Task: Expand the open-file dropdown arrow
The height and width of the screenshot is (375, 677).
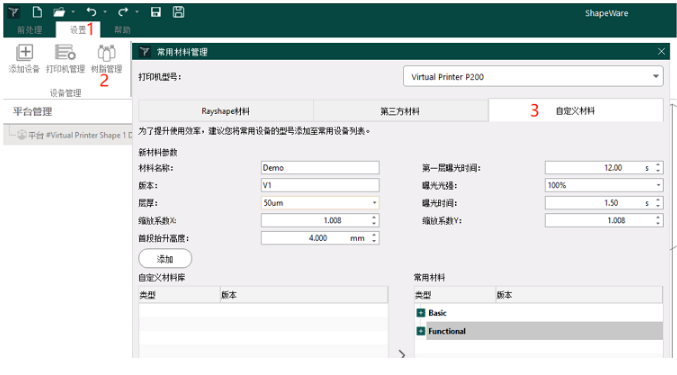Action: (73, 12)
